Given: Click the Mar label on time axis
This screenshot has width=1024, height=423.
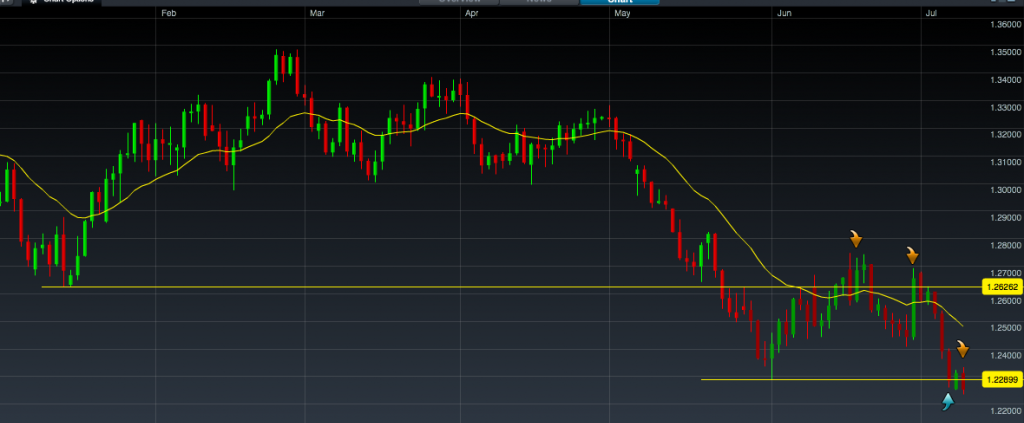Looking at the screenshot, I should click(x=318, y=14).
